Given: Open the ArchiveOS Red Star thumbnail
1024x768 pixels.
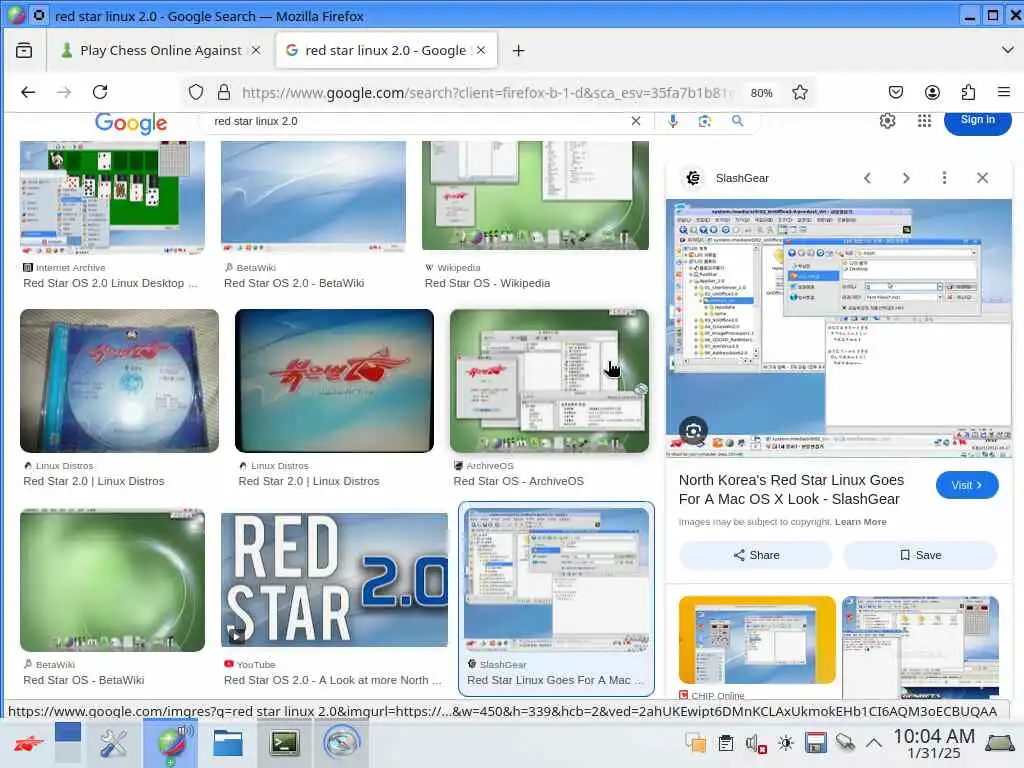Looking at the screenshot, I should click(x=549, y=381).
